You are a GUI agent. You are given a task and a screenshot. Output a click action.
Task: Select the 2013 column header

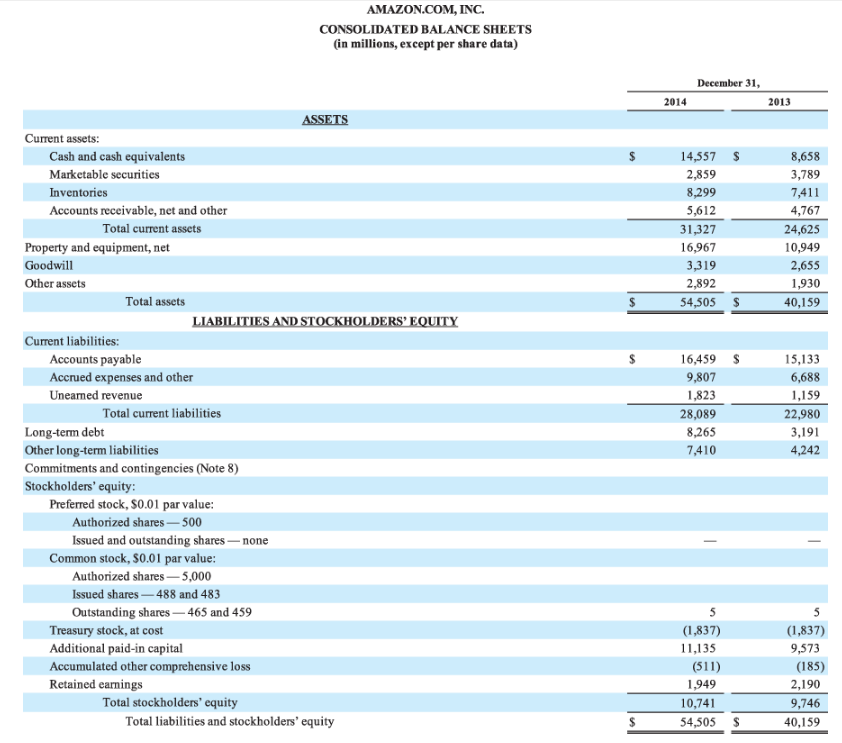779,101
